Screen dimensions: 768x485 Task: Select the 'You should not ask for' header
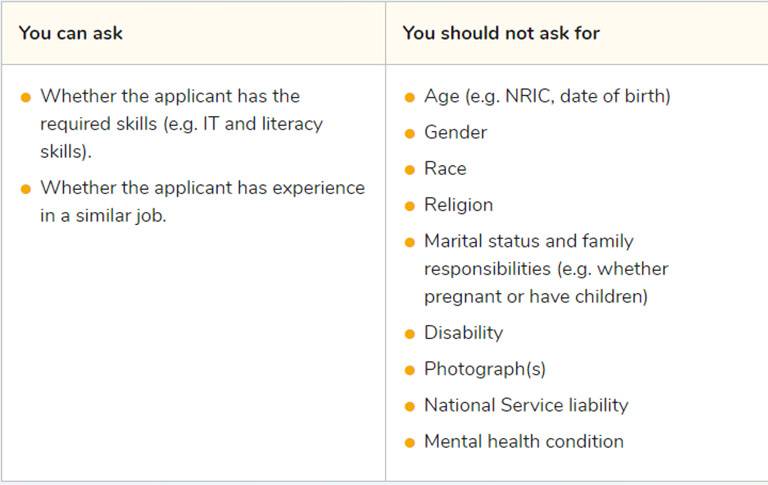pyautogui.click(x=501, y=33)
